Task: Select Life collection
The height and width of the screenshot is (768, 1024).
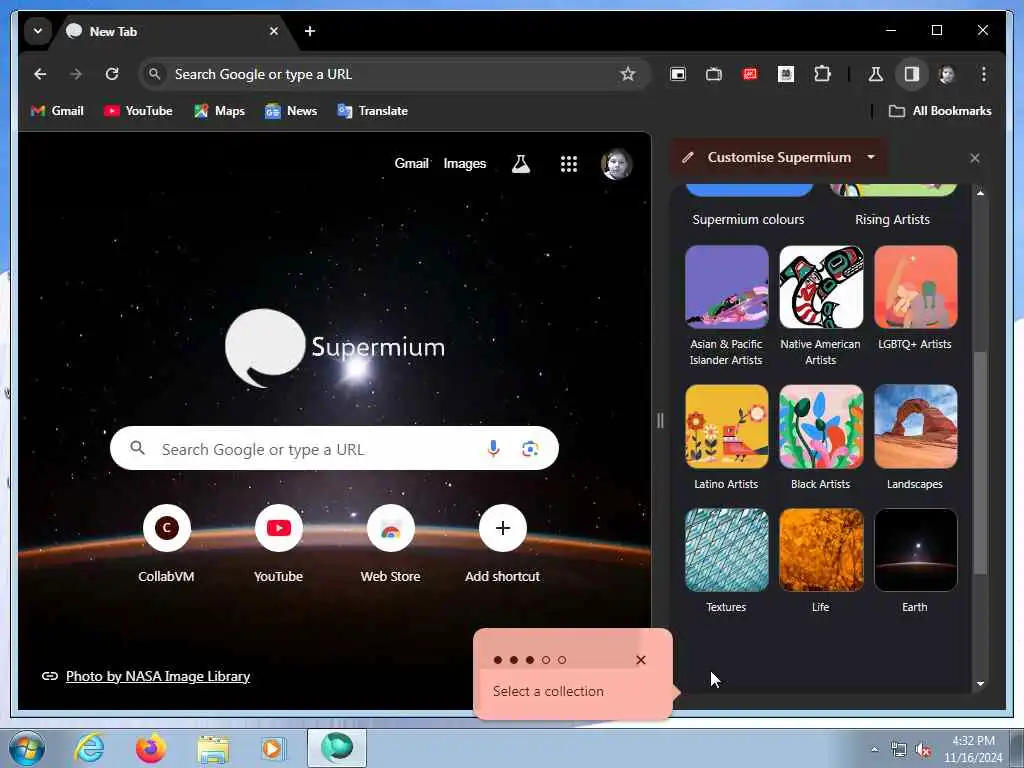Action: [x=821, y=561]
